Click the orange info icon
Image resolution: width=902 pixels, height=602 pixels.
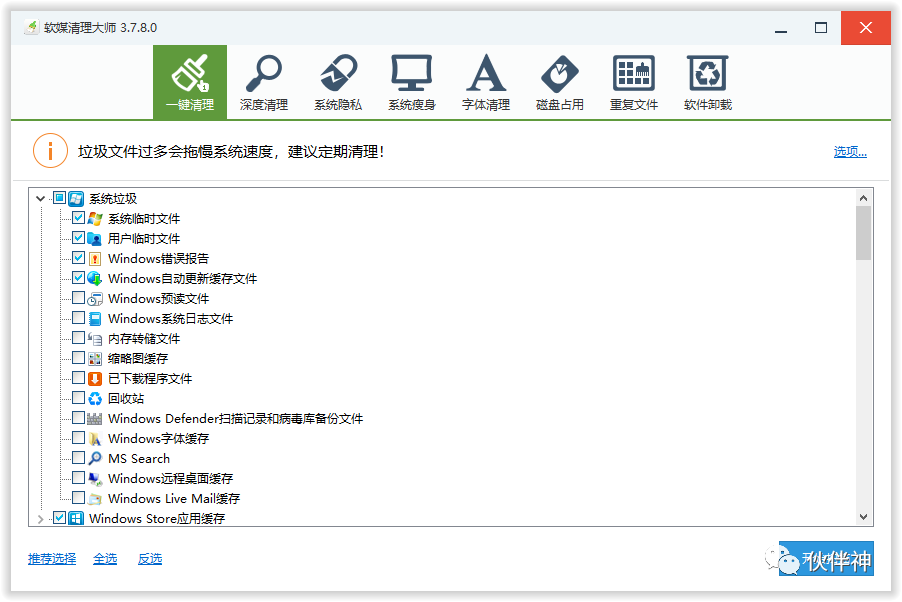click(51, 151)
